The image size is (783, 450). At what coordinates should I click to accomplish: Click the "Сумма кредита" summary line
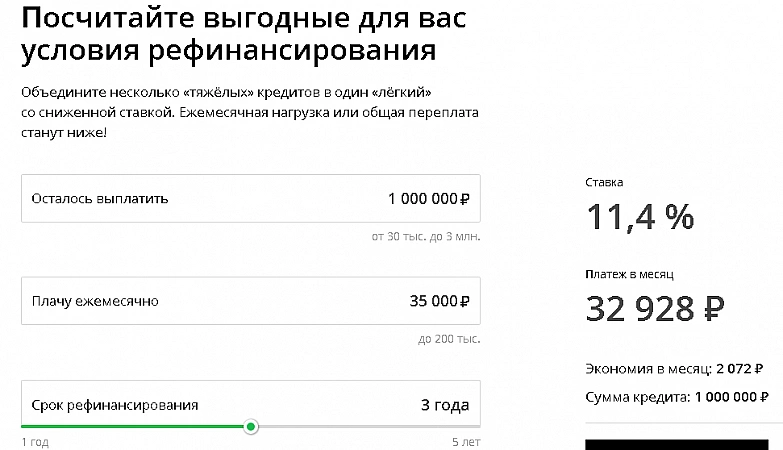676,397
